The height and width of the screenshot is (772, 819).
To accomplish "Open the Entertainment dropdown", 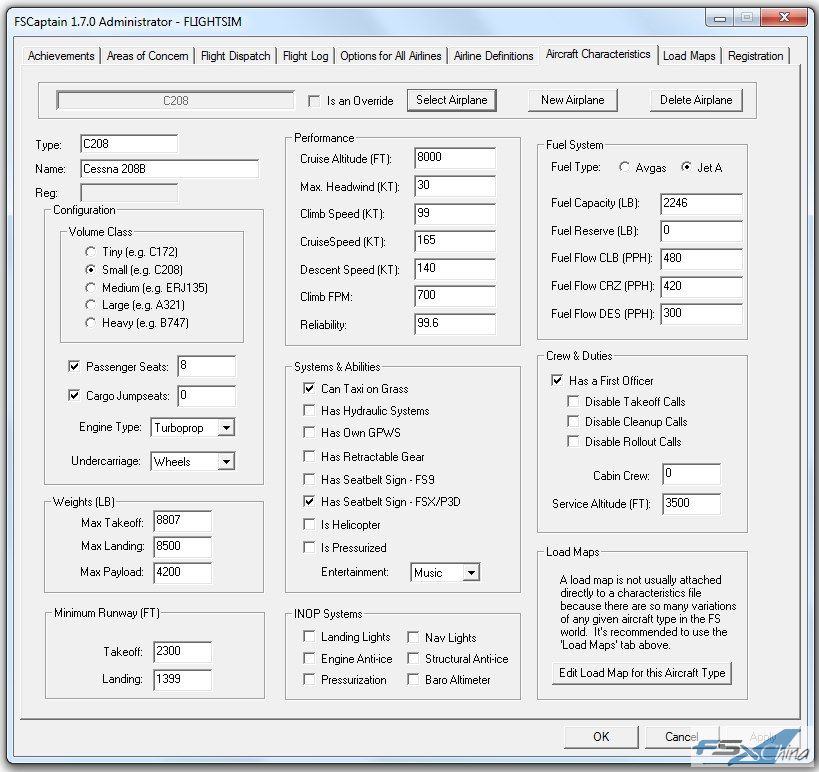I will 445,572.
